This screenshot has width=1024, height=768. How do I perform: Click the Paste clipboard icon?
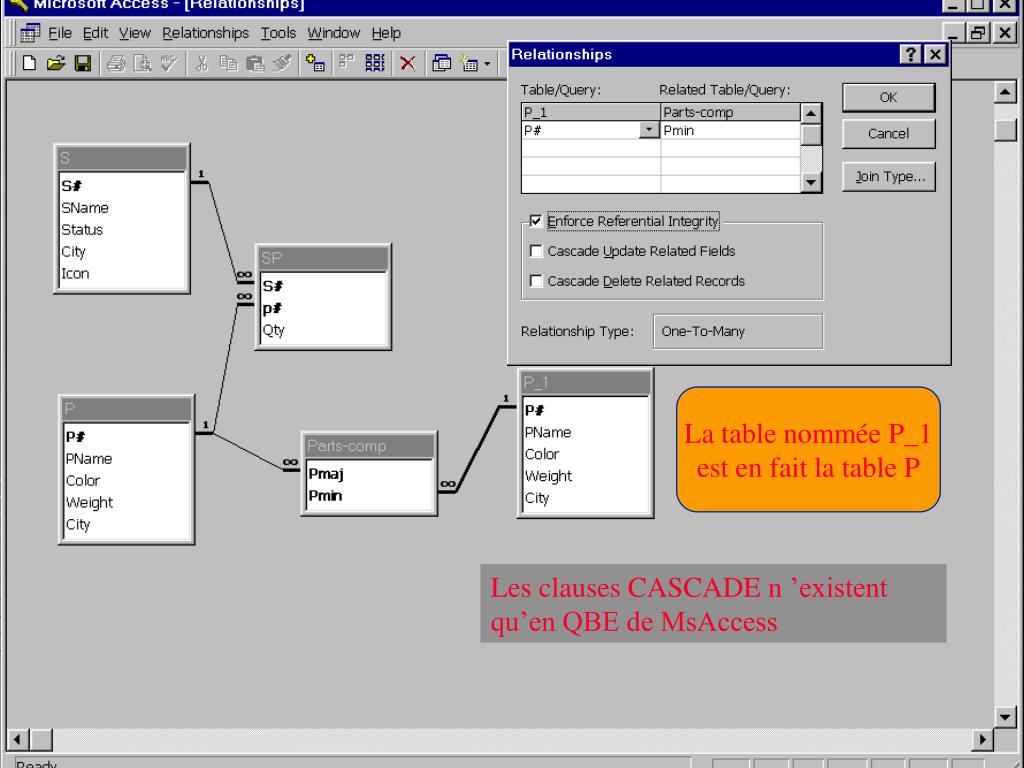255,63
